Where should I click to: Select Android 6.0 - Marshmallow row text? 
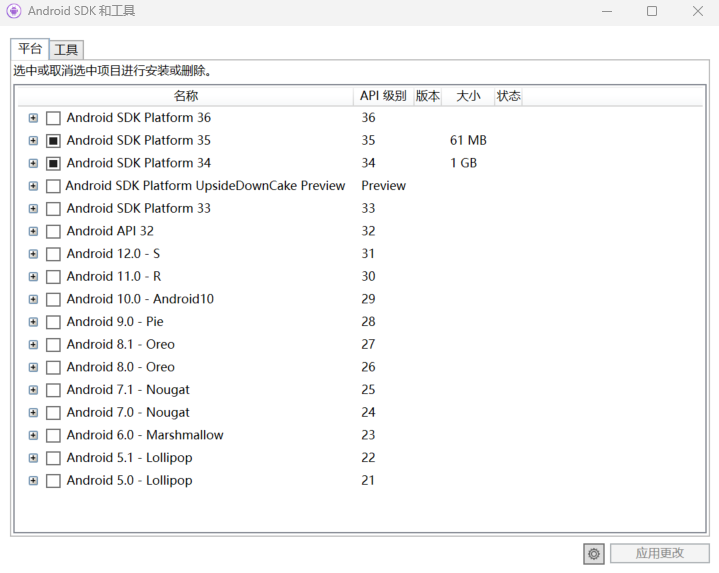pos(145,435)
